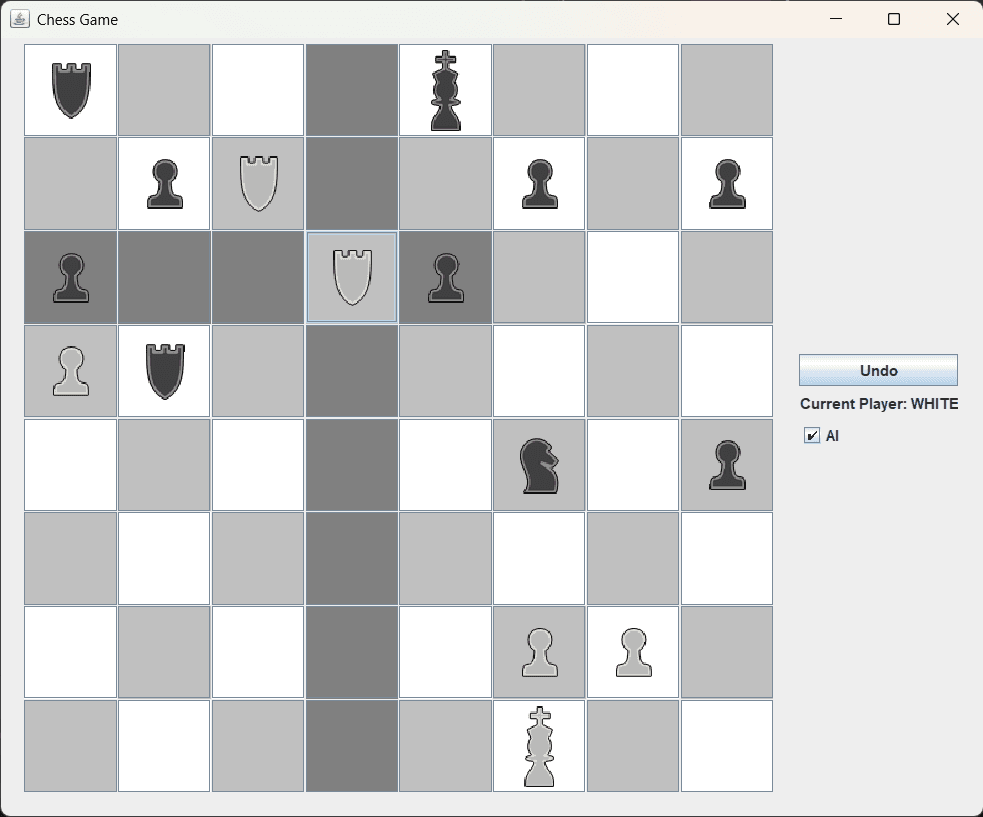Toggle the AI checkbox
Image resolution: width=983 pixels, height=817 pixels.
tap(812, 436)
